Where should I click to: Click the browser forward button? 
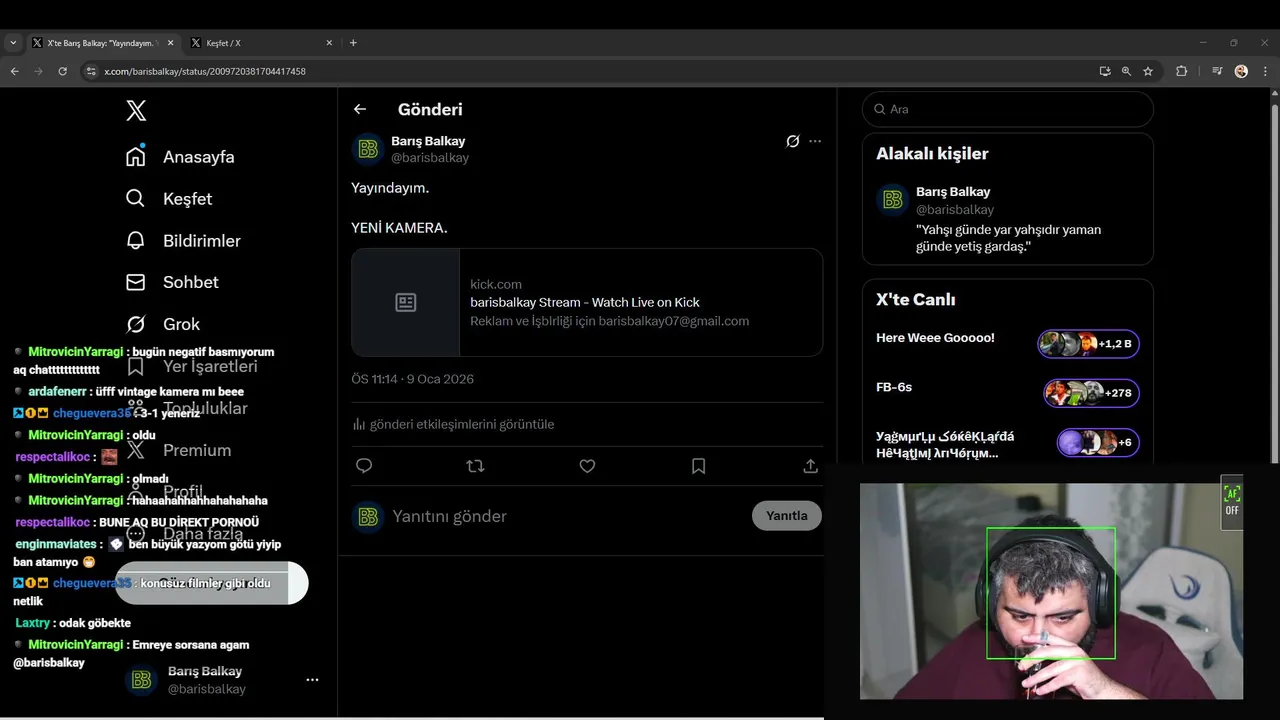click(x=38, y=71)
